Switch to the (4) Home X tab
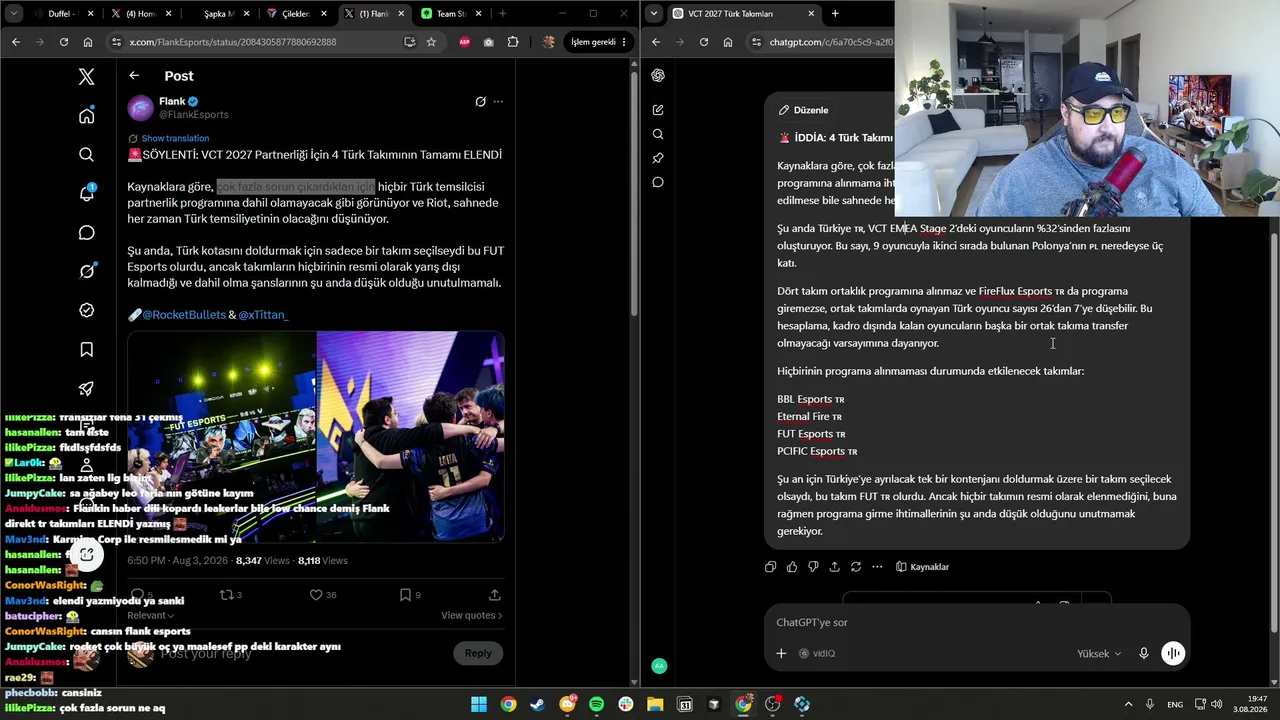The height and width of the screenshot is (720, 1280). [142, 14]
